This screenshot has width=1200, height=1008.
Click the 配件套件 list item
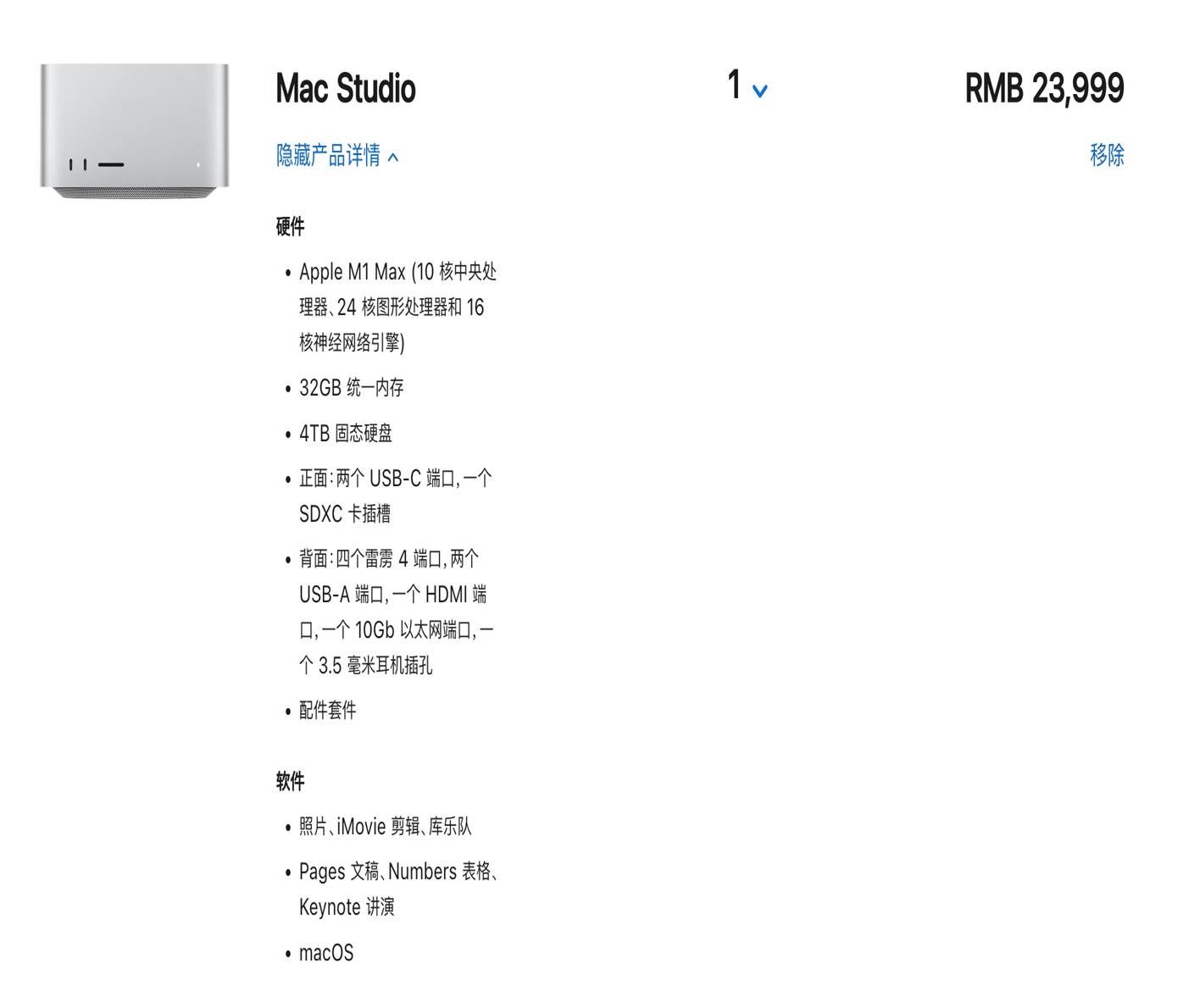pyautogui.click(x=327, y=710)
